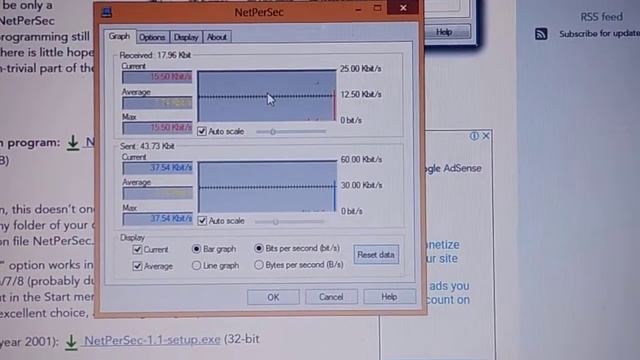
Task: Click Sent Max value 37.54 Kbit/s
Action: click(x=158, y=219)
